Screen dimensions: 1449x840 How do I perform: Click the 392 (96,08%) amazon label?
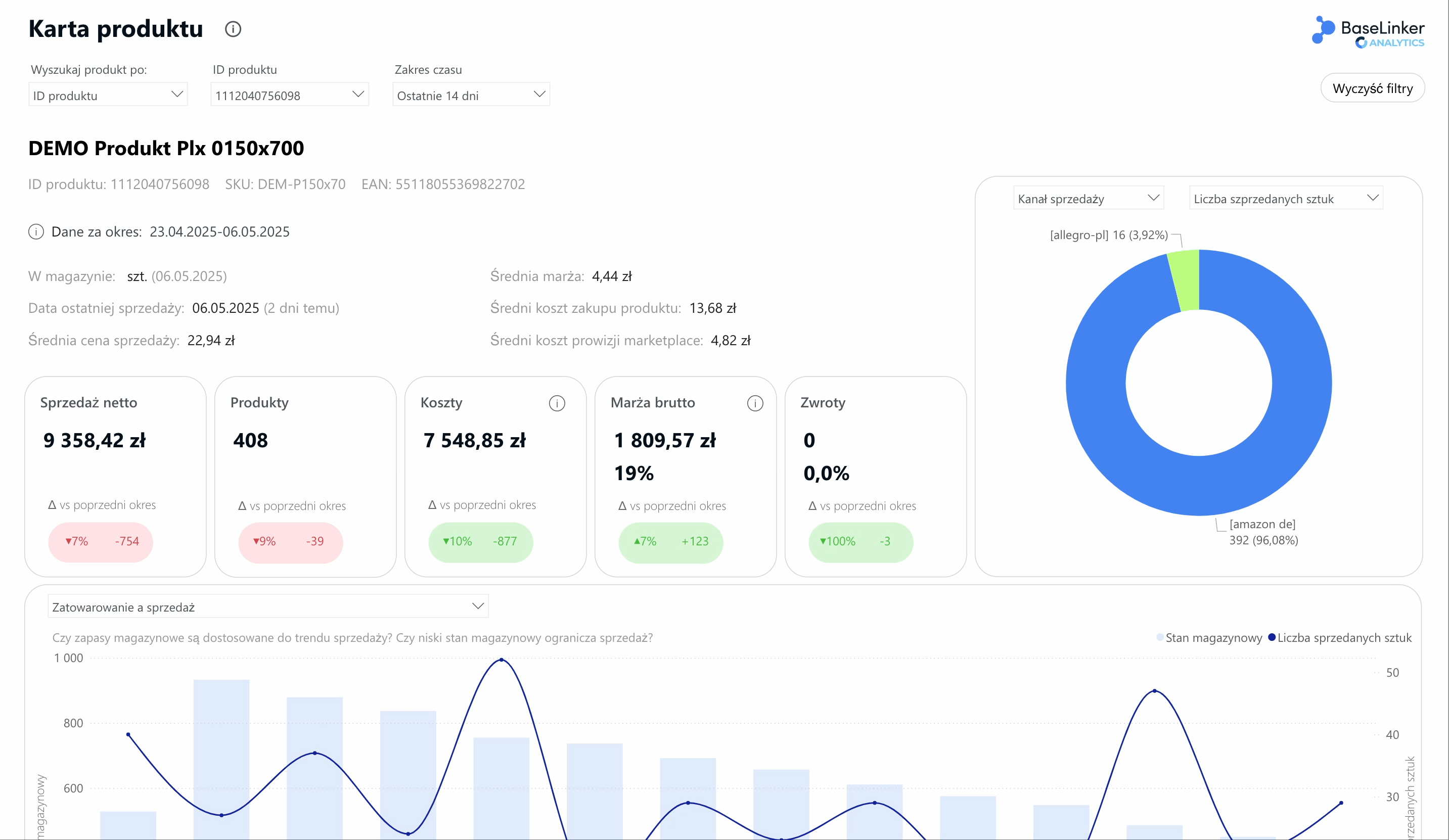(1264, 540)
